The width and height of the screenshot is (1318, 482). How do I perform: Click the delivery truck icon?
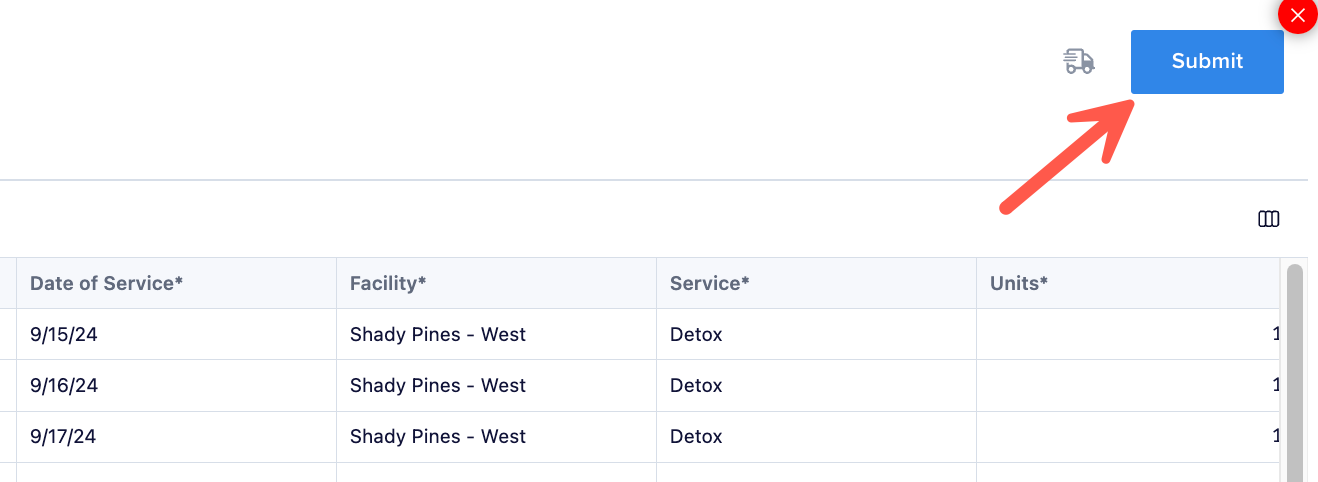coord(1078,61)
